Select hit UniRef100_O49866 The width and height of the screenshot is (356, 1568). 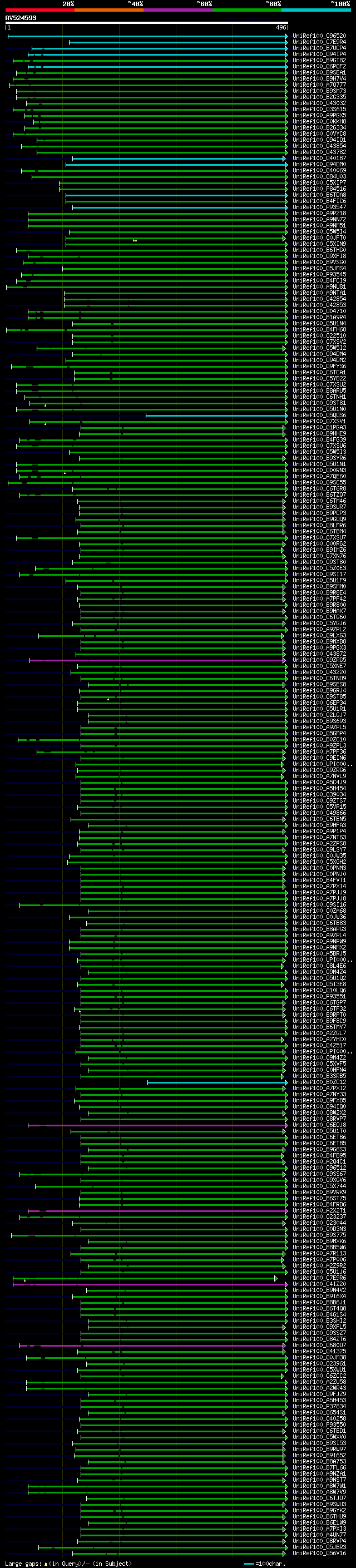(319, 813)
